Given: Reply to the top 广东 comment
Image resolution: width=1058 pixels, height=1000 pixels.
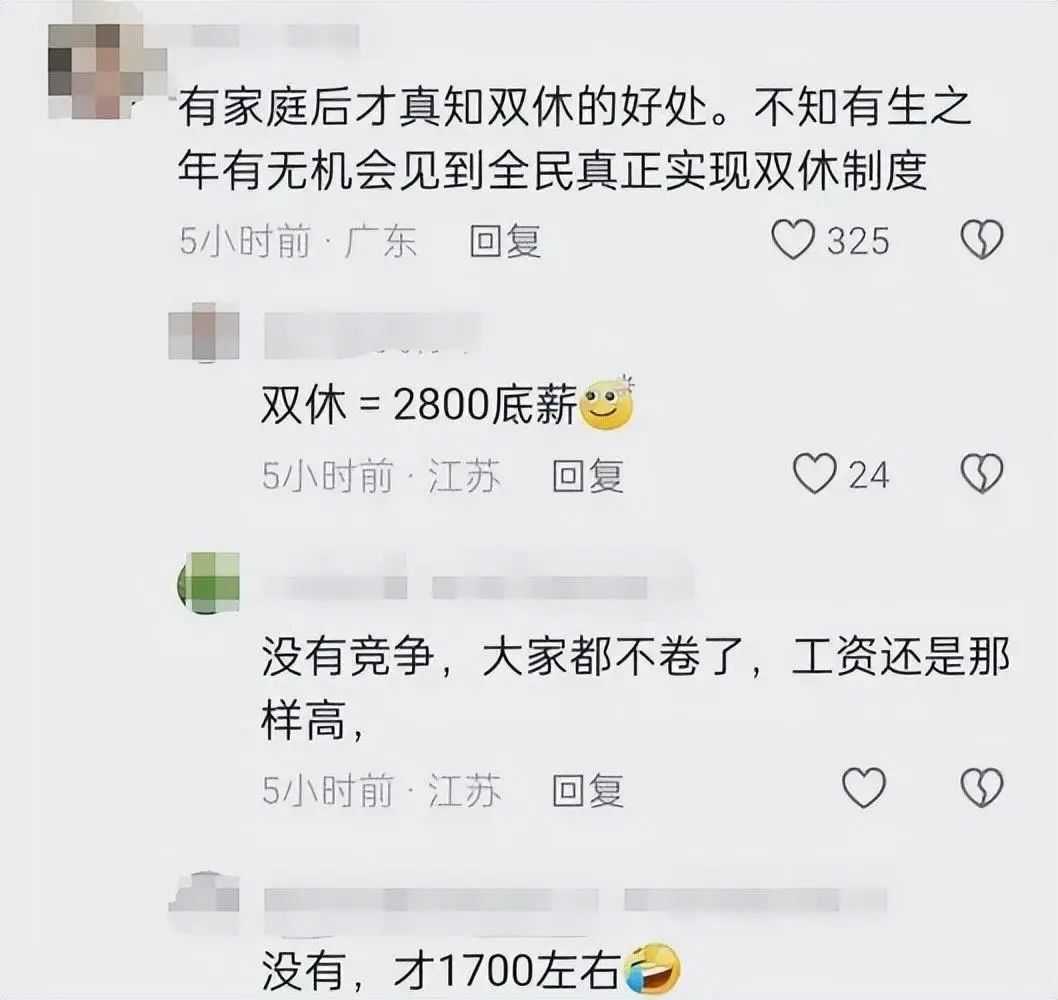Looking at the screenshot, I should (505, 241).
